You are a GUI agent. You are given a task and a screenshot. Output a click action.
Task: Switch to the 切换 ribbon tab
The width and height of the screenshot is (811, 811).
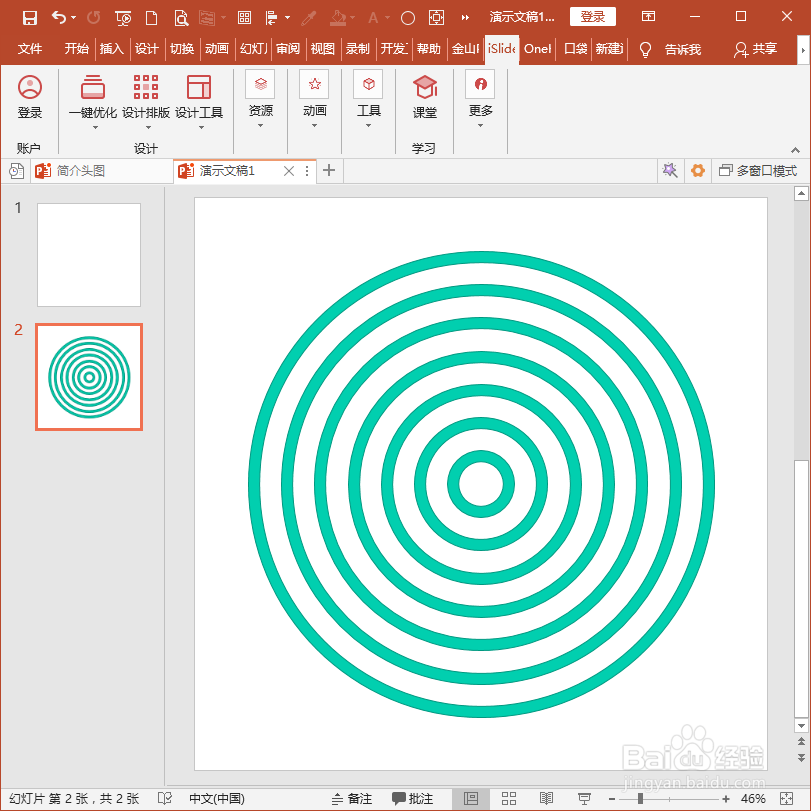pyautogui.click(x=182, y=49)
